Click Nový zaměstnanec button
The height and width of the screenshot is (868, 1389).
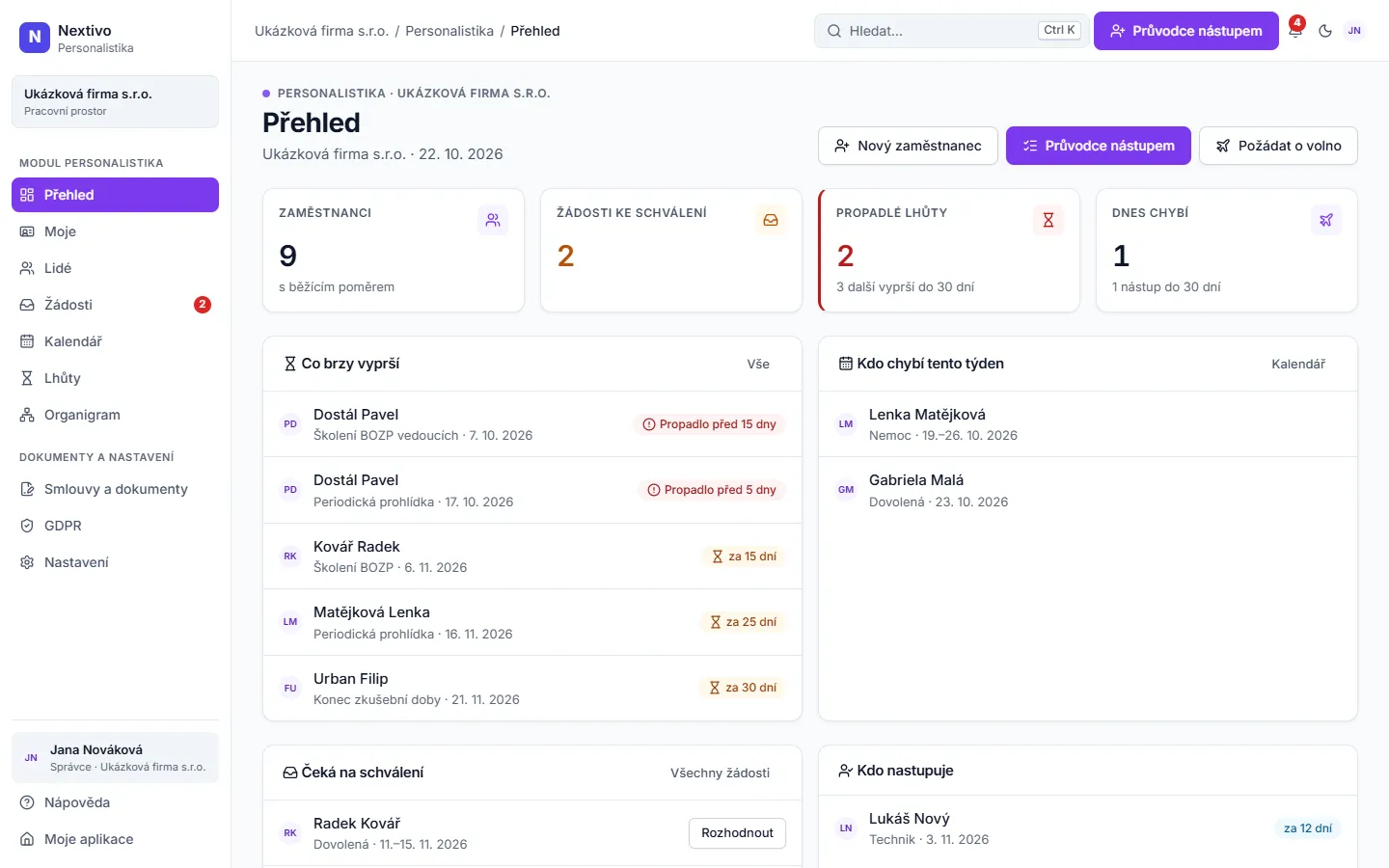point(908,146)
